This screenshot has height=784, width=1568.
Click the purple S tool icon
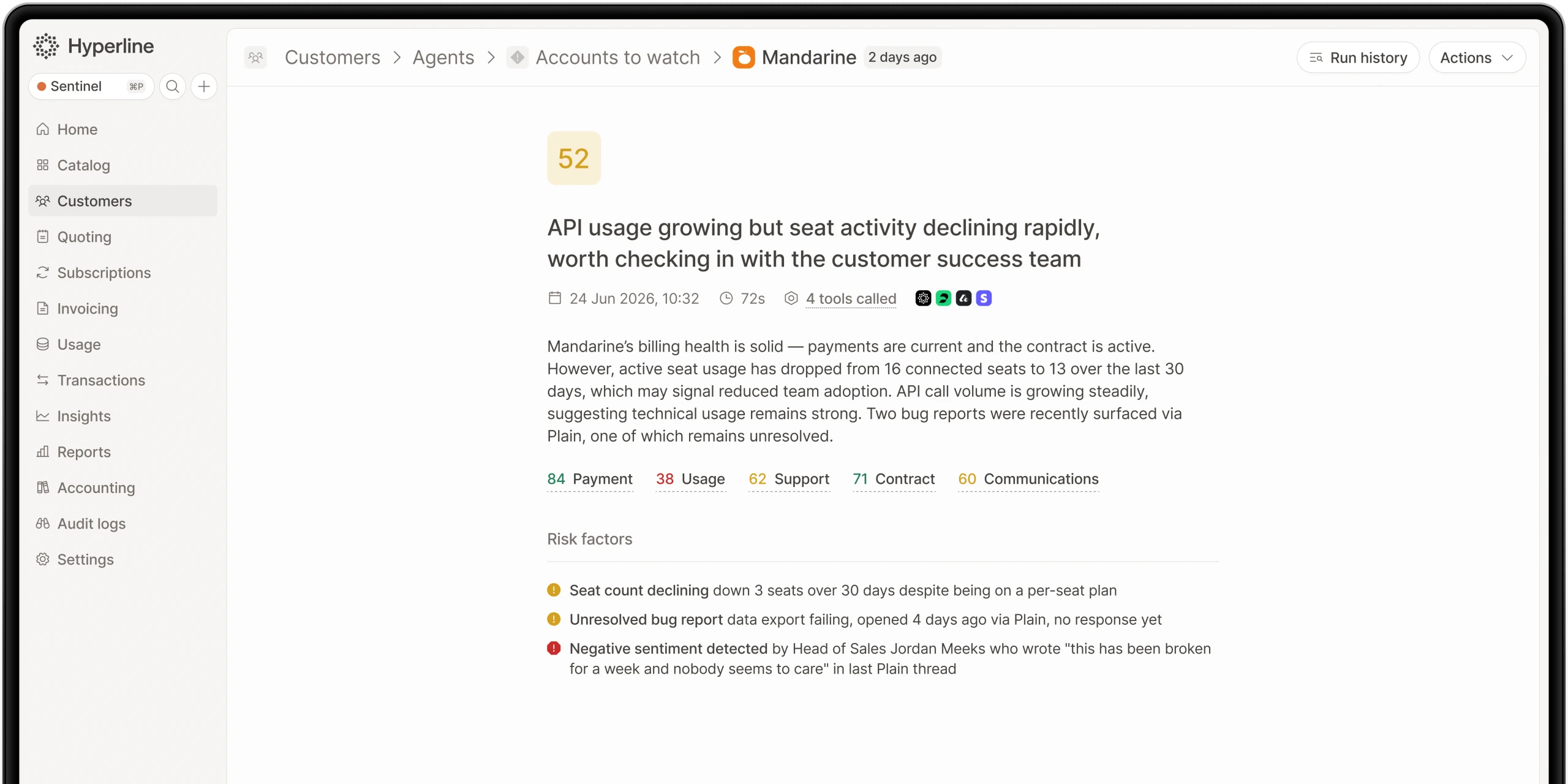point(984,298)
